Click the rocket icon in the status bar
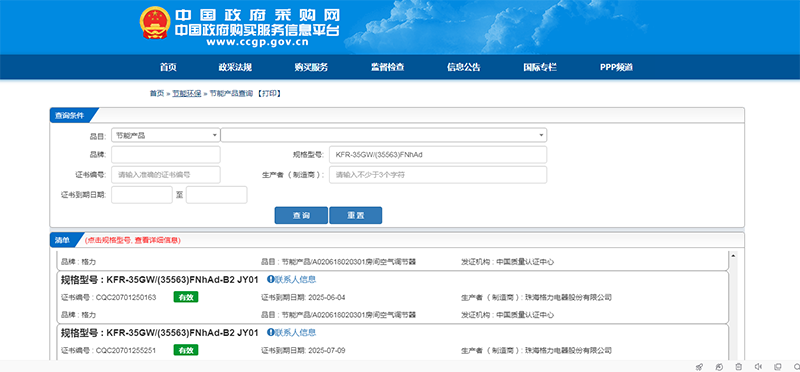This screenshot has height=372, width=800. [699, 366]
